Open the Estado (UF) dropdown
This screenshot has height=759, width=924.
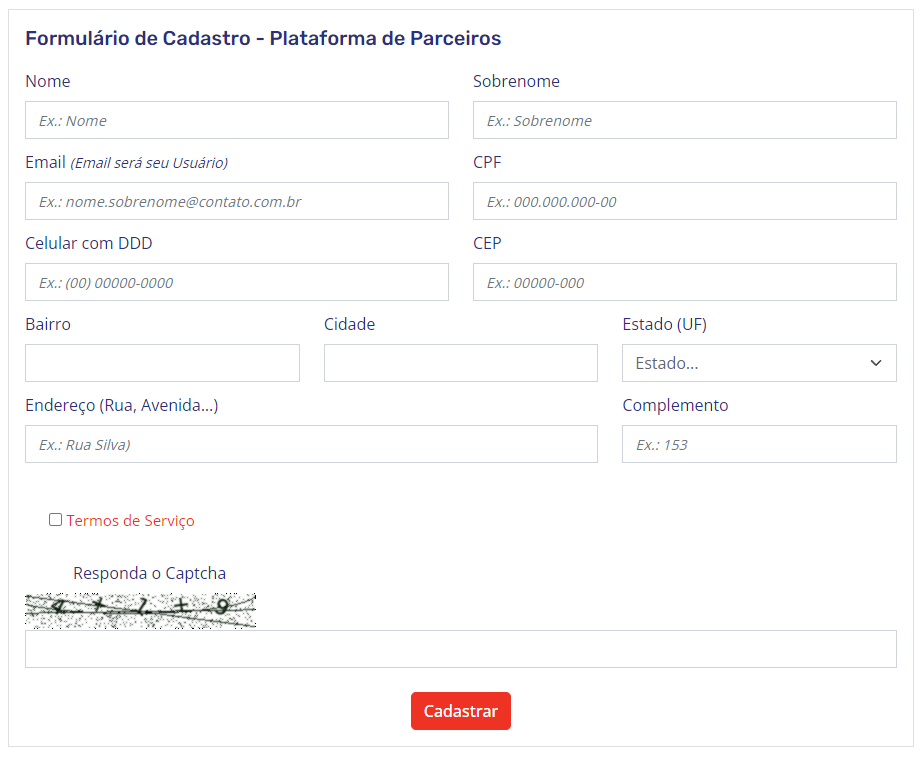pos(758,363)
